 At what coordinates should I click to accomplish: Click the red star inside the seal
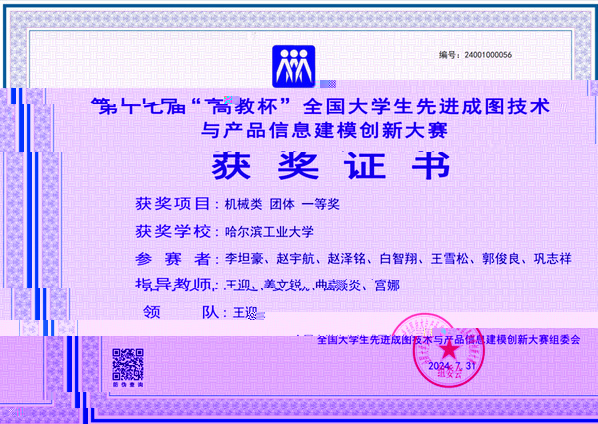pyautogui.click(x=449, y=349)
